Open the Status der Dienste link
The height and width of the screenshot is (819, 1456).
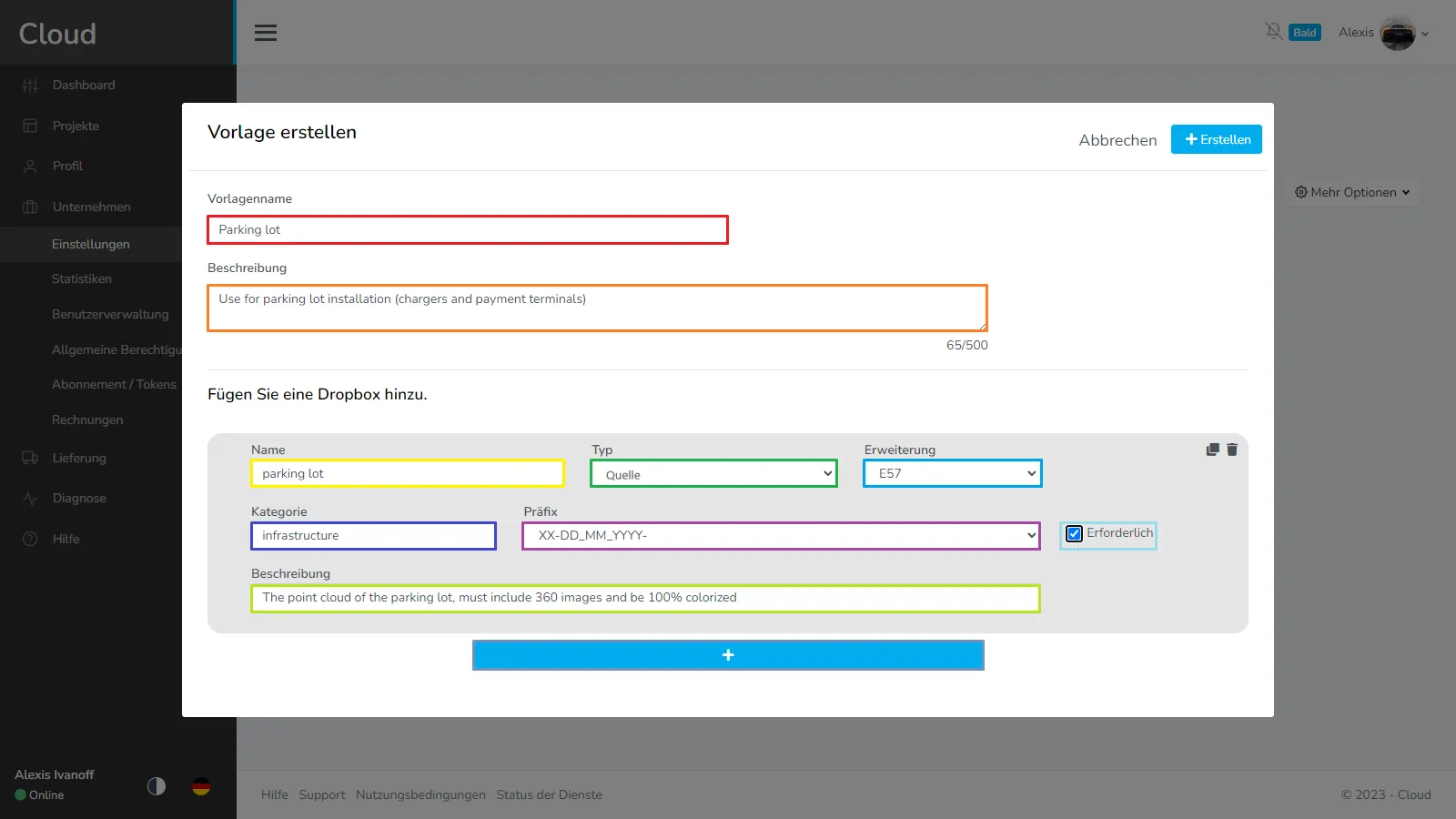click(x=549, y=794)
